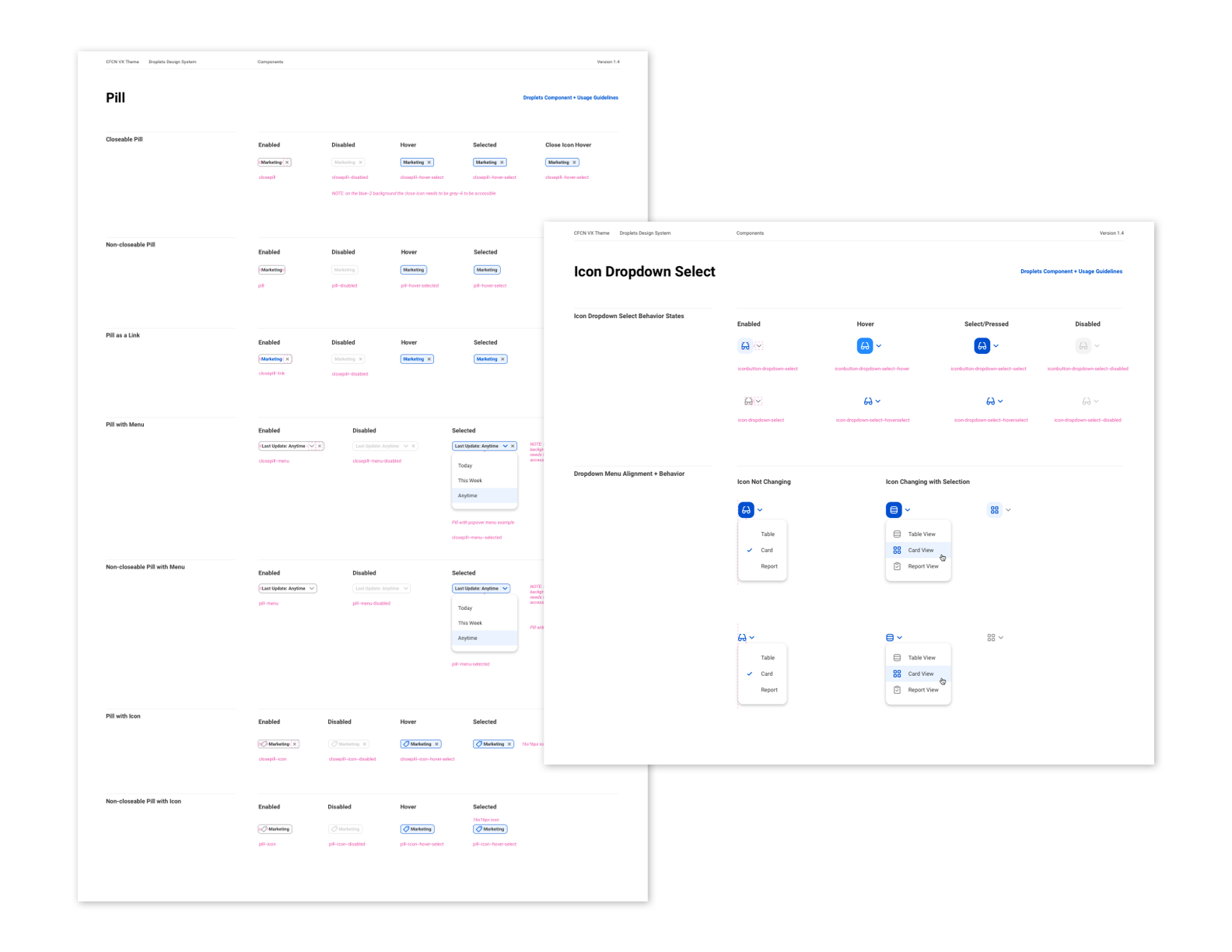Screen dimensions: 1232x952
Task: Click the Pill page main heading
Action: (x=116, y=97)
